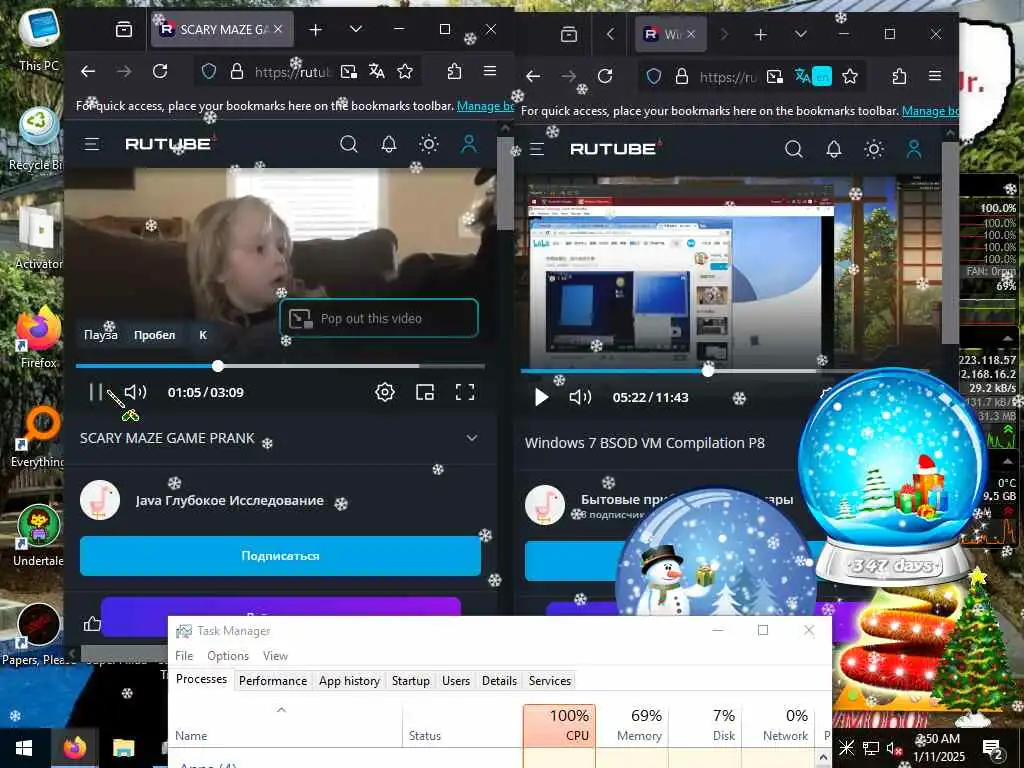Reload page in left Firefox window
Screen dimensions: 1024x768
[x=160, y=71]
